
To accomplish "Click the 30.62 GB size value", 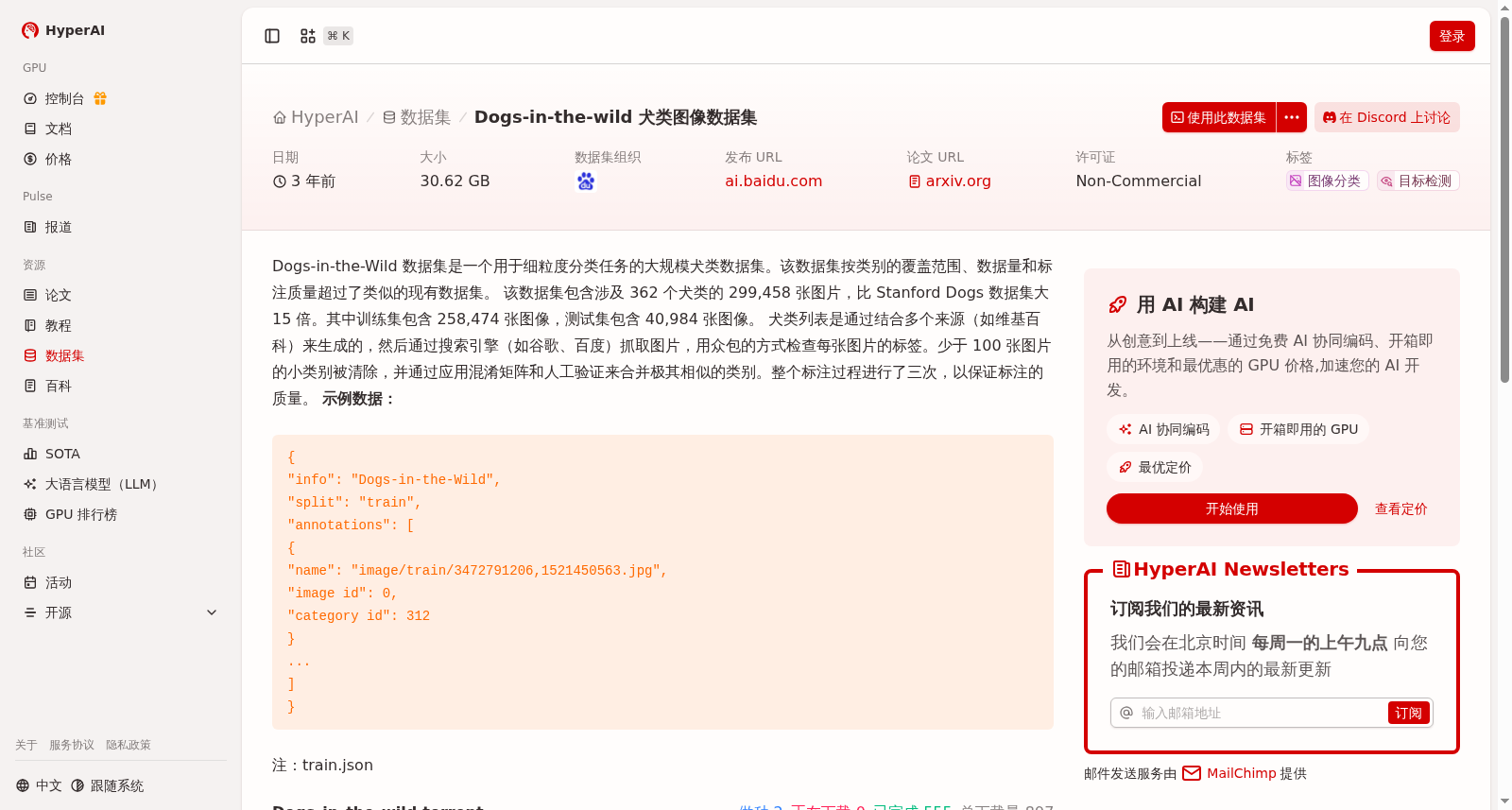I will pyautogui.click(x=455, y=181).
